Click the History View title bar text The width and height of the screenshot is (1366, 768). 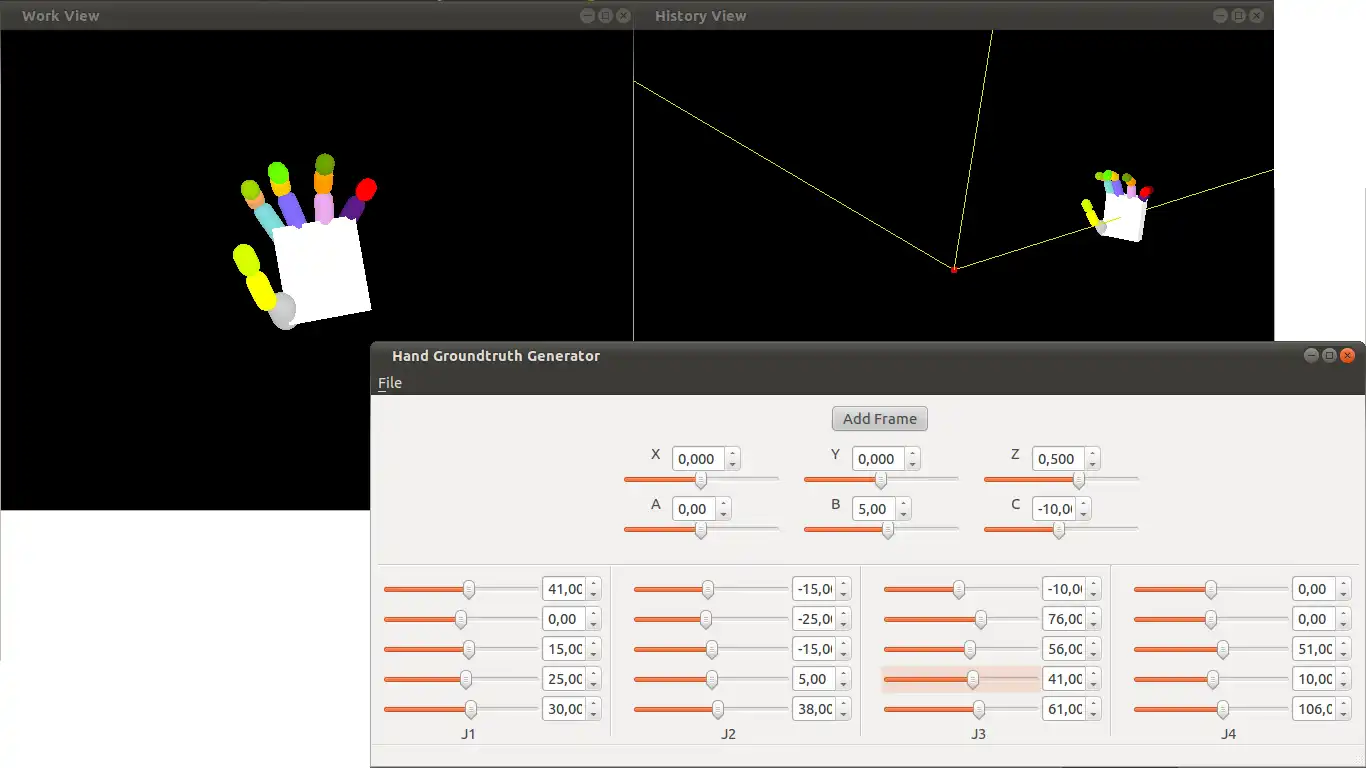pyautogui.click(x=700, y=16)
